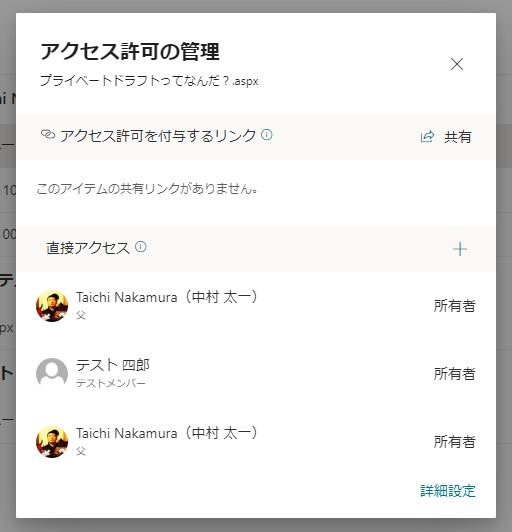The width and height of the screenshot is (512, 532).
Task: Click the share arrow icon next to 共有
Action: [x=427, y=136]
